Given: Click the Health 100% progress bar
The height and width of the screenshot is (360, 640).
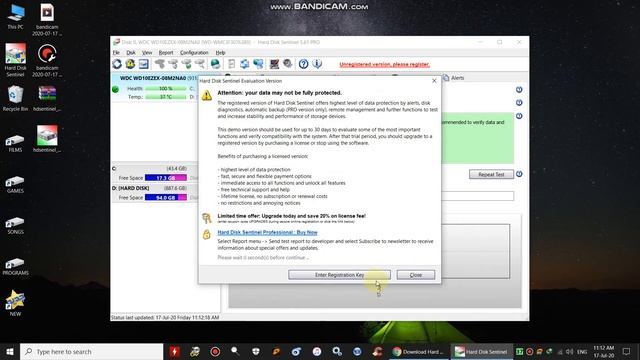Looking at the screenshot, I should tap(166, 89).
